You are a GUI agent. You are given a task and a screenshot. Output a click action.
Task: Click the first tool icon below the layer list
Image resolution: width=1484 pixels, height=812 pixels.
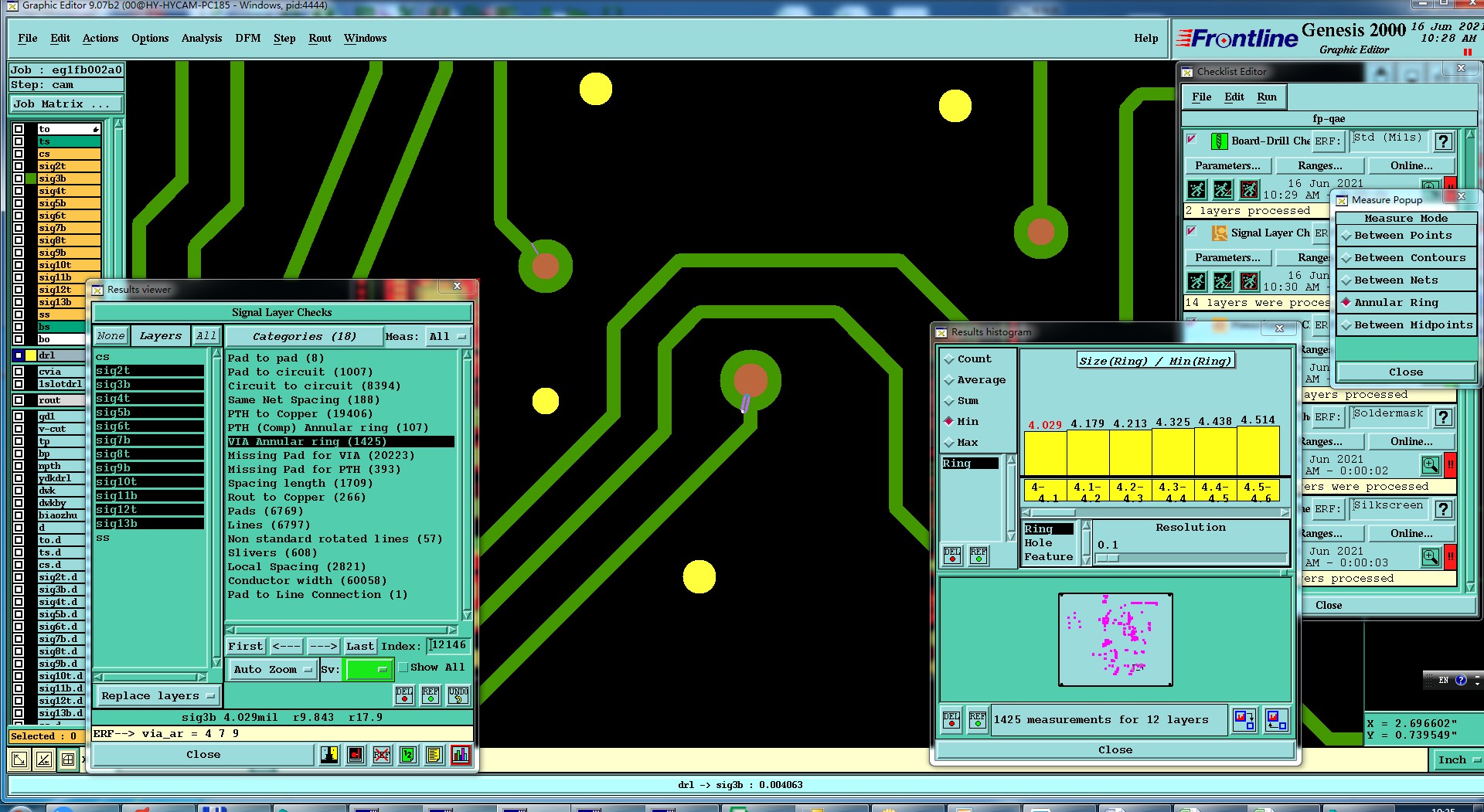click(x=19, y=759)
